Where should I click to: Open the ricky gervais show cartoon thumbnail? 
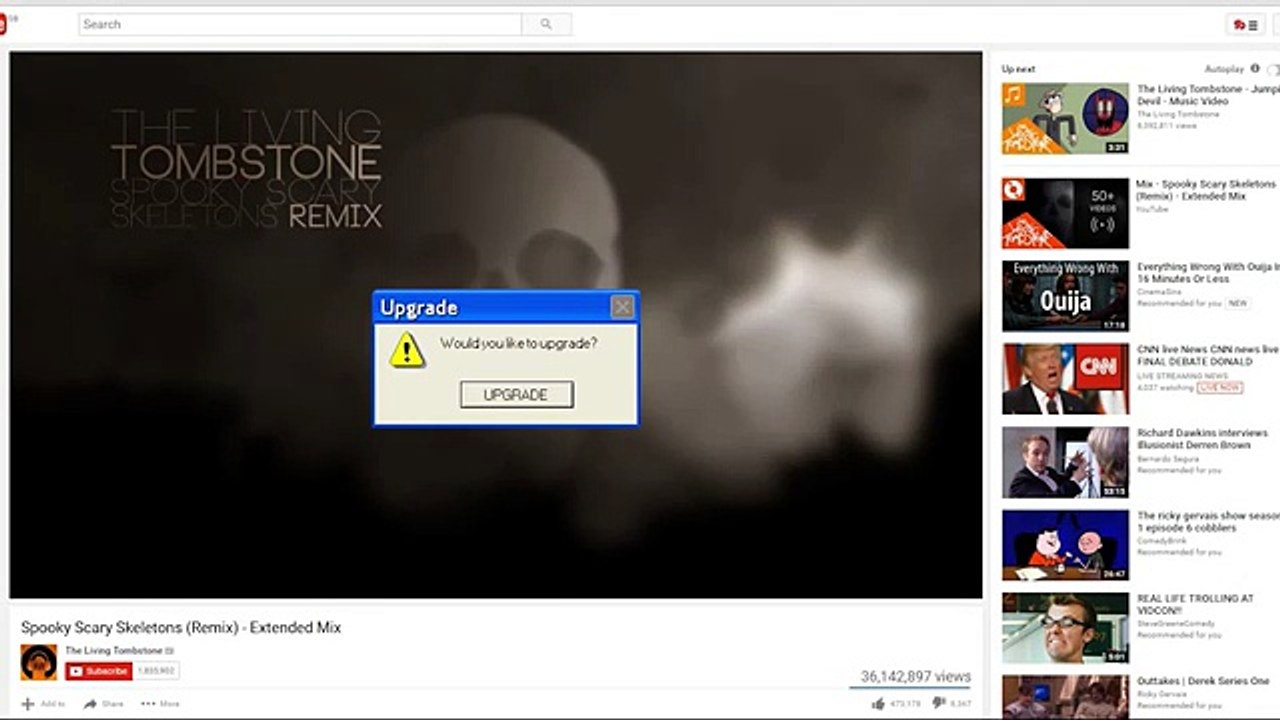coord(1065,545)
